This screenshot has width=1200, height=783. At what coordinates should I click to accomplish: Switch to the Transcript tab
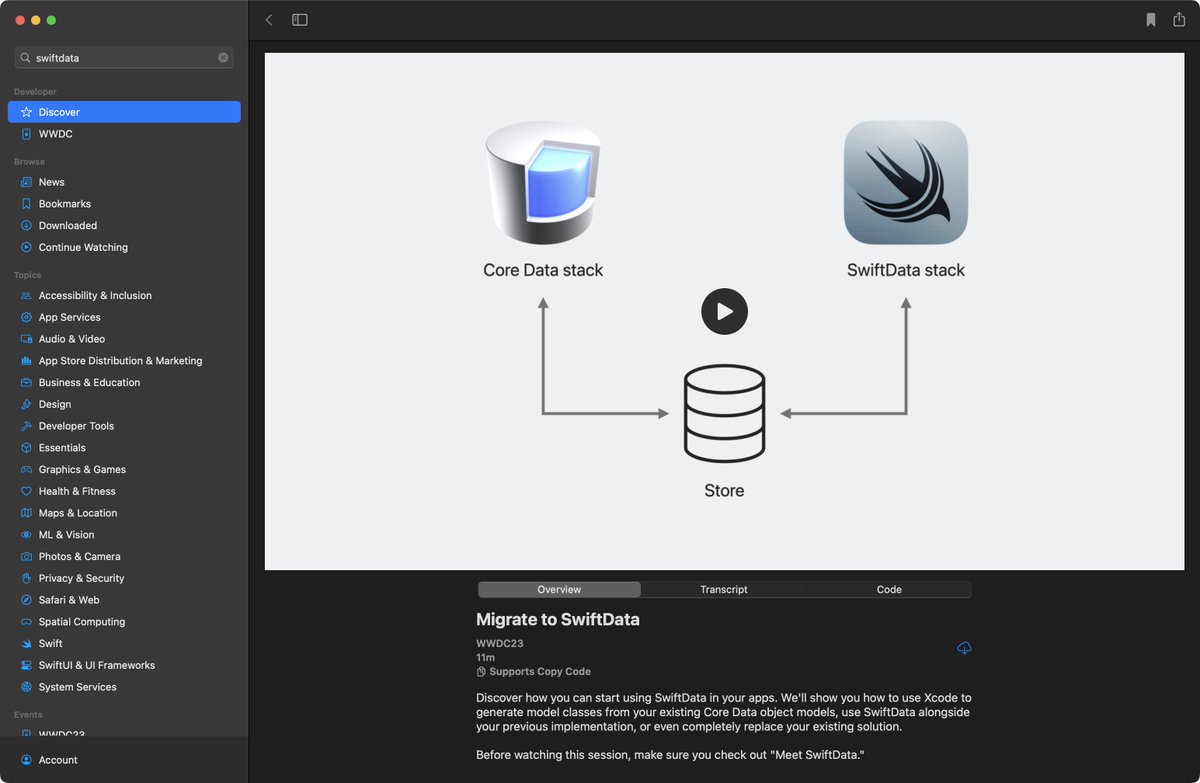pyautogui.click(x=724, y=590)
